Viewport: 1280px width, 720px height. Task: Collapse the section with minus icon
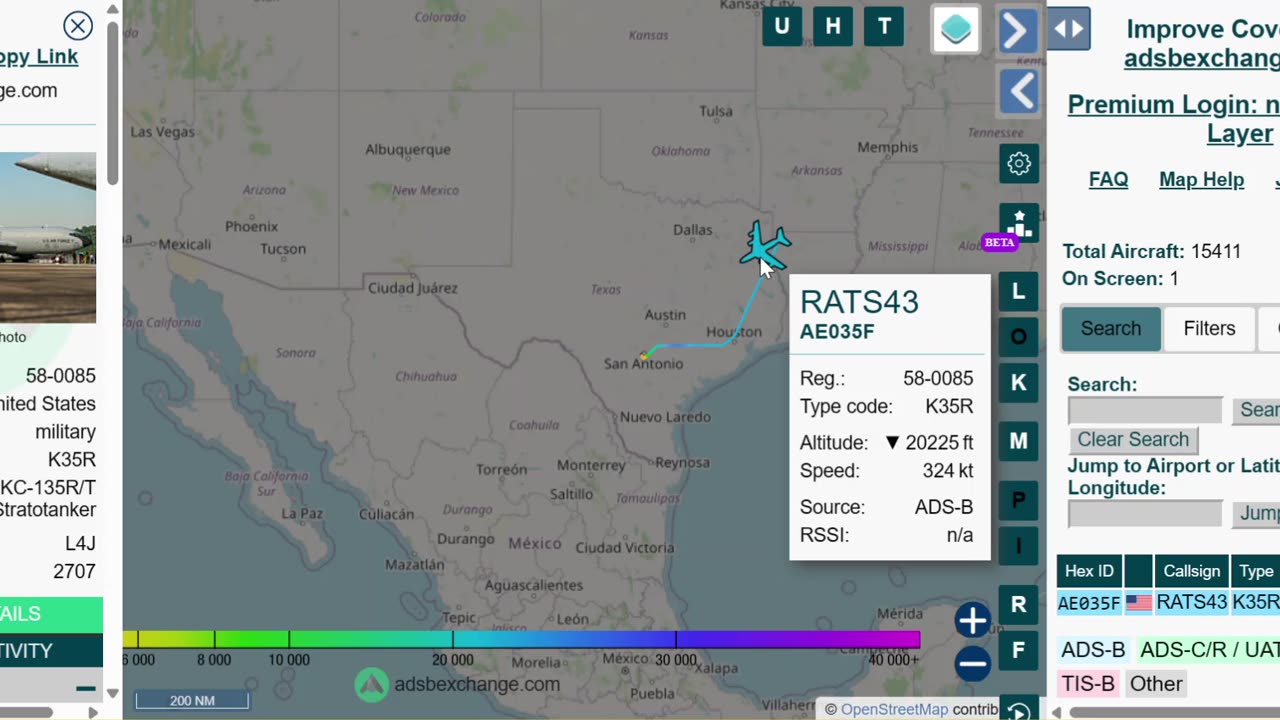tap(86, 688)
